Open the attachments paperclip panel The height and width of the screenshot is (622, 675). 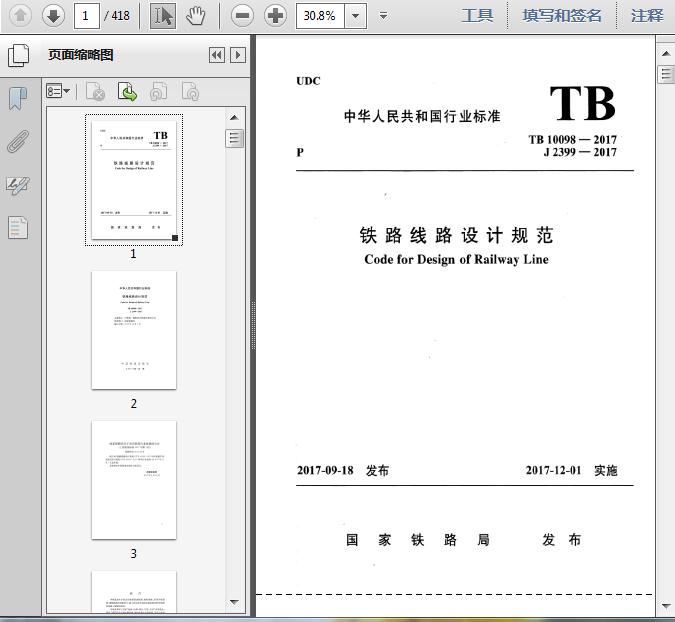(18, 142)
